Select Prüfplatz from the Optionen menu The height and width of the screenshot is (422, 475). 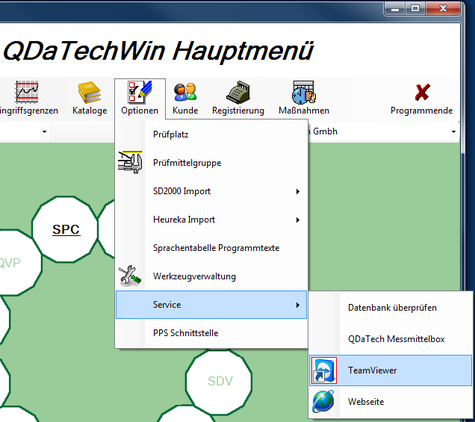click(211, 134)
